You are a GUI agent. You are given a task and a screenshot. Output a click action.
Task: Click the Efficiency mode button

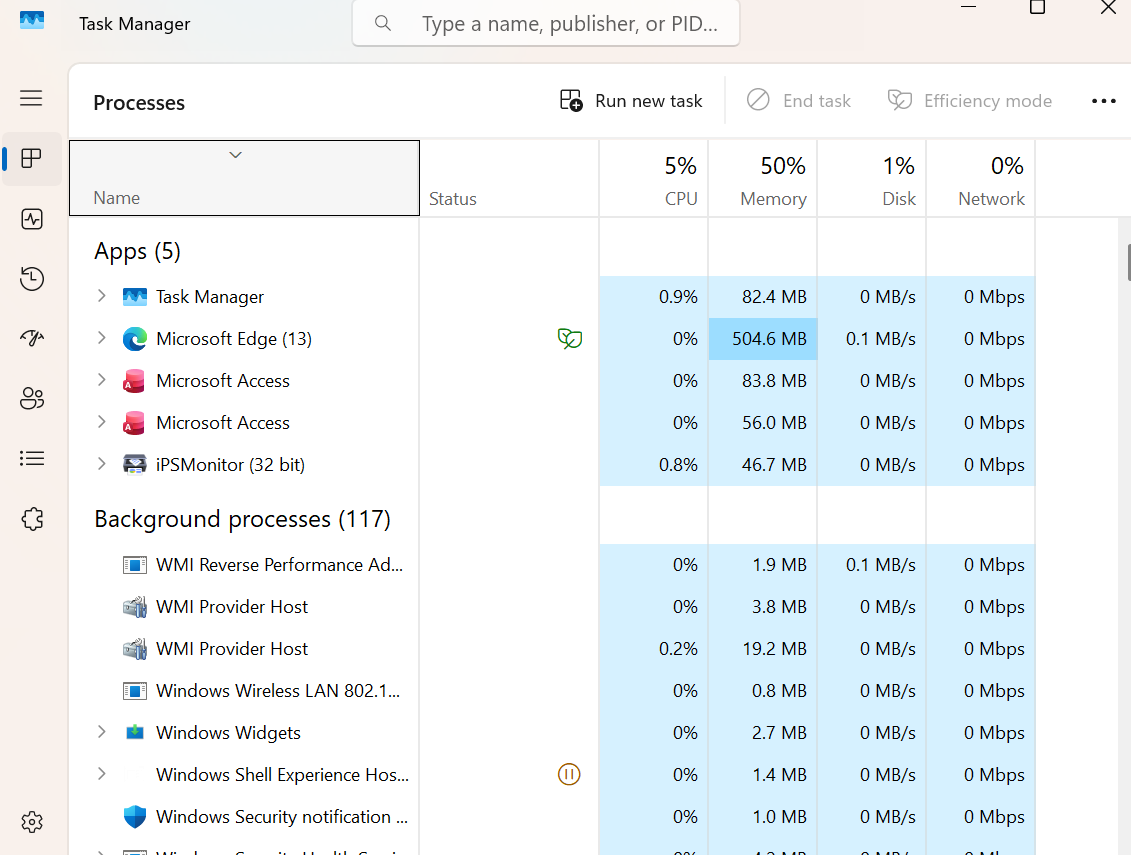tap(970, 101)
